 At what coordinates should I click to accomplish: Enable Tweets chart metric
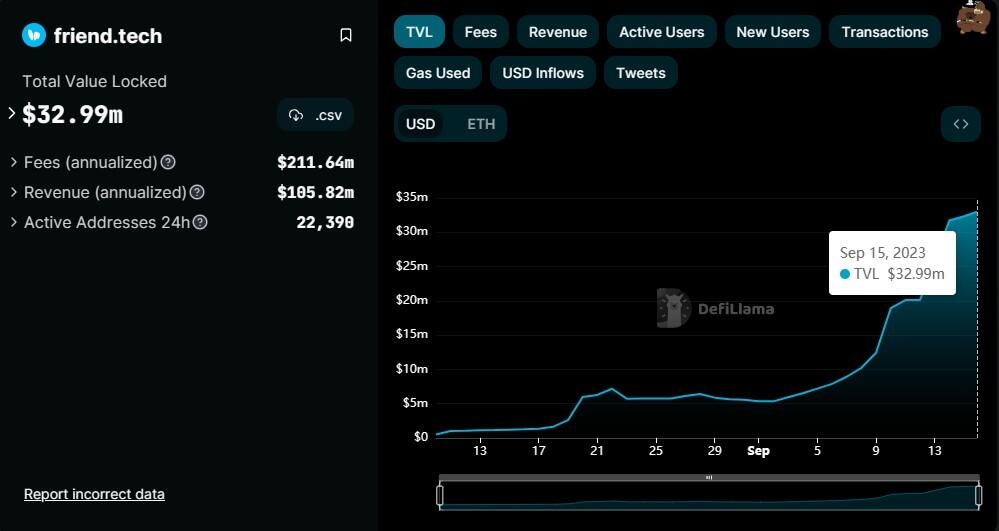pos(640,73)
